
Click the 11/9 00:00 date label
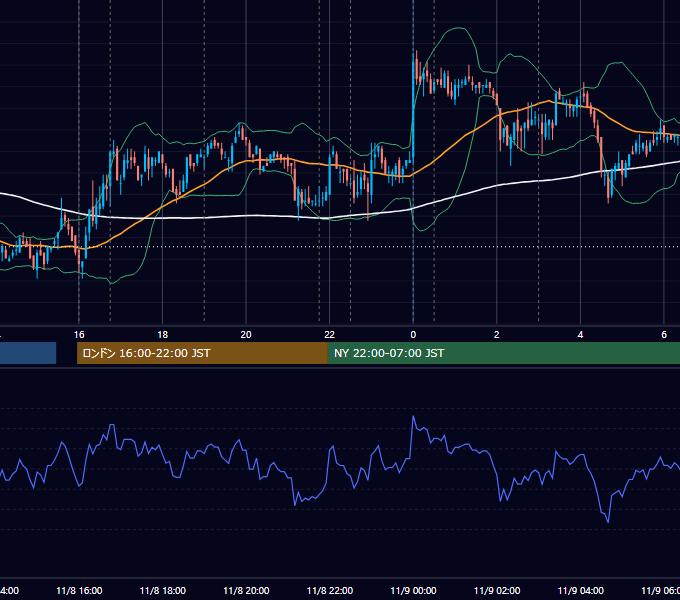tap(413, 591)
